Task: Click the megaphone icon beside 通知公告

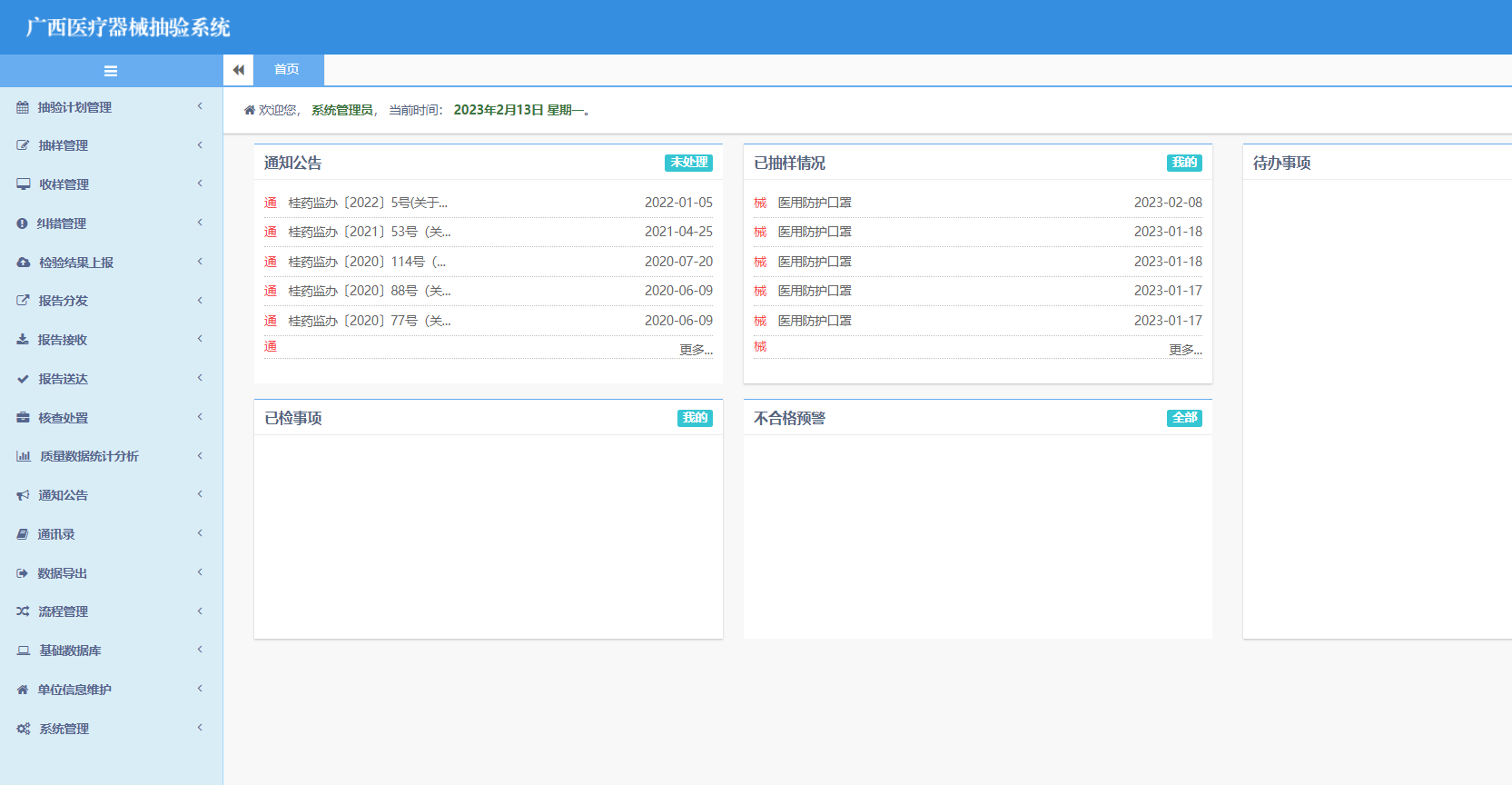Action: (x=23, y=495)
